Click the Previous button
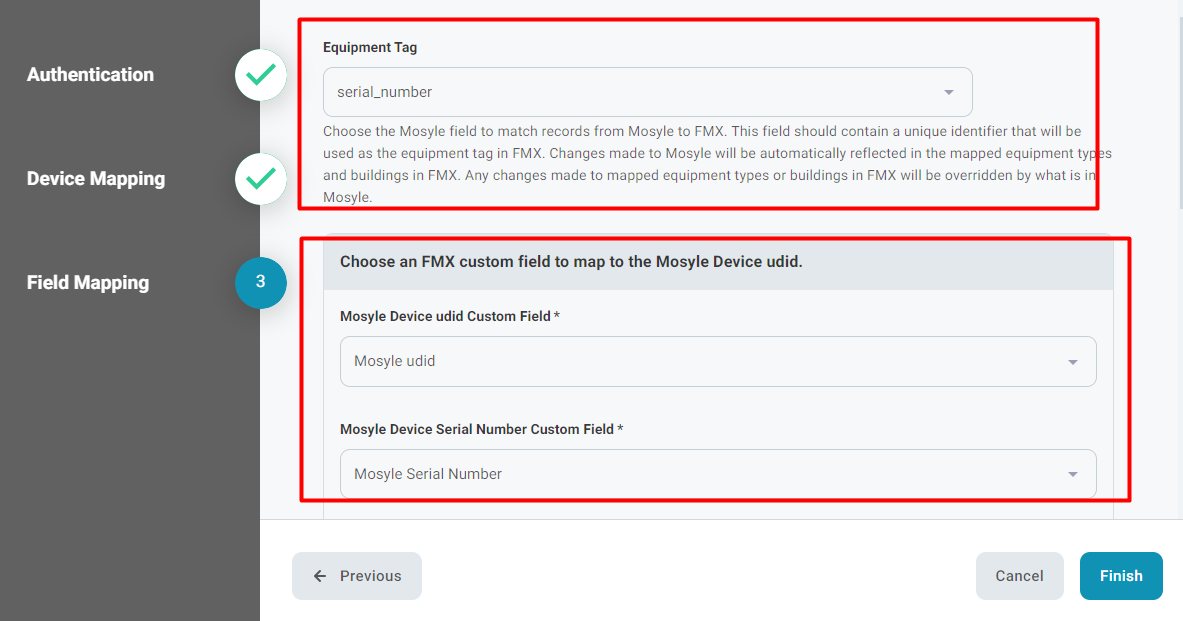1183x621 pixels. point(357,576)
